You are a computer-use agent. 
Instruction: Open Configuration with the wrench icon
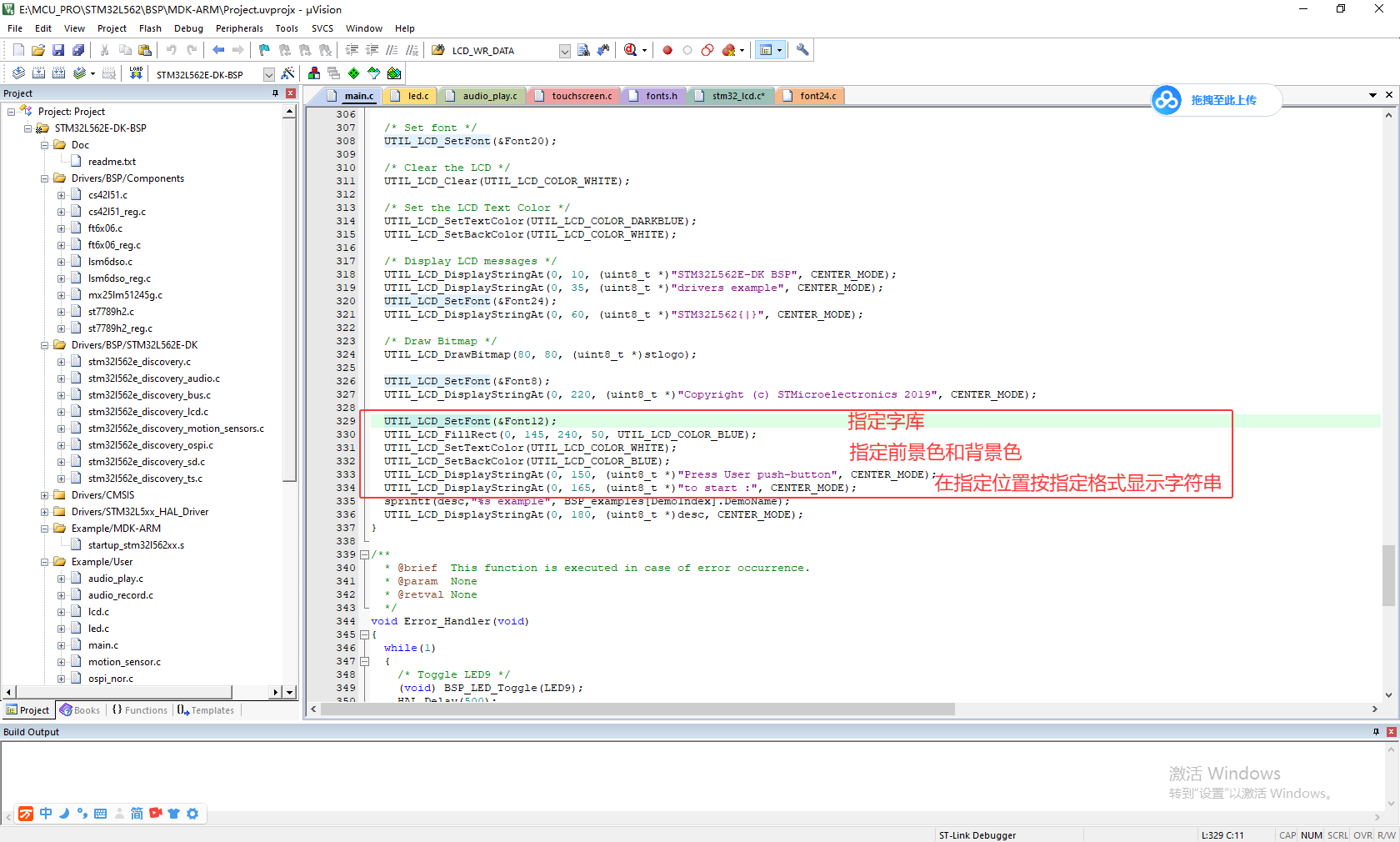point(802,50)
